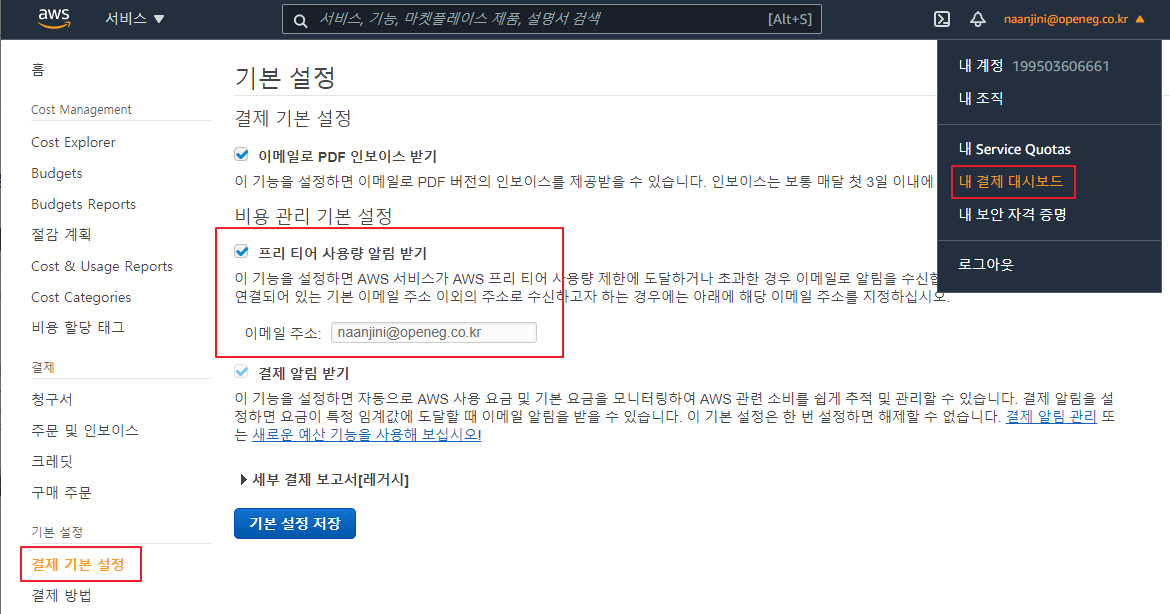Select 내 Service Quotas menu entry
The image size is (1170, 614).
(x=1014, y=149)
